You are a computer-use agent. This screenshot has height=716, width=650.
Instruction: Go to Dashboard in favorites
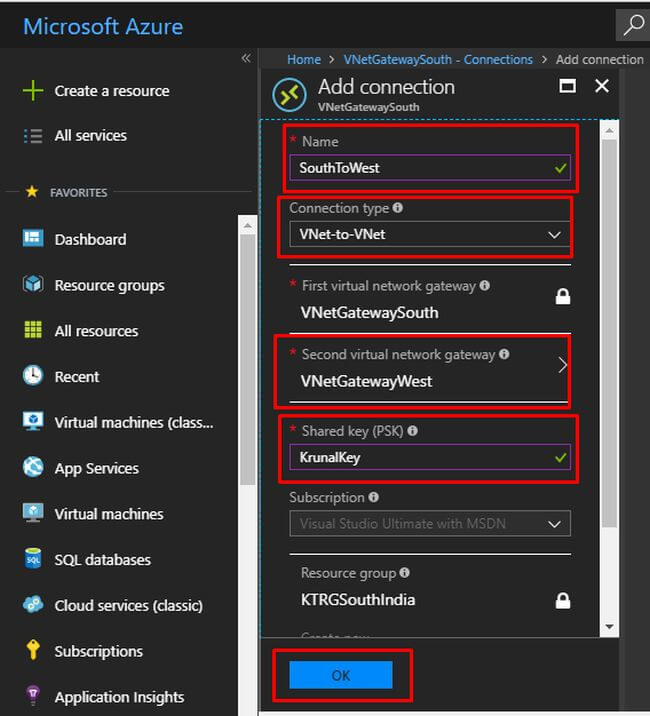[x=90, y=239]
